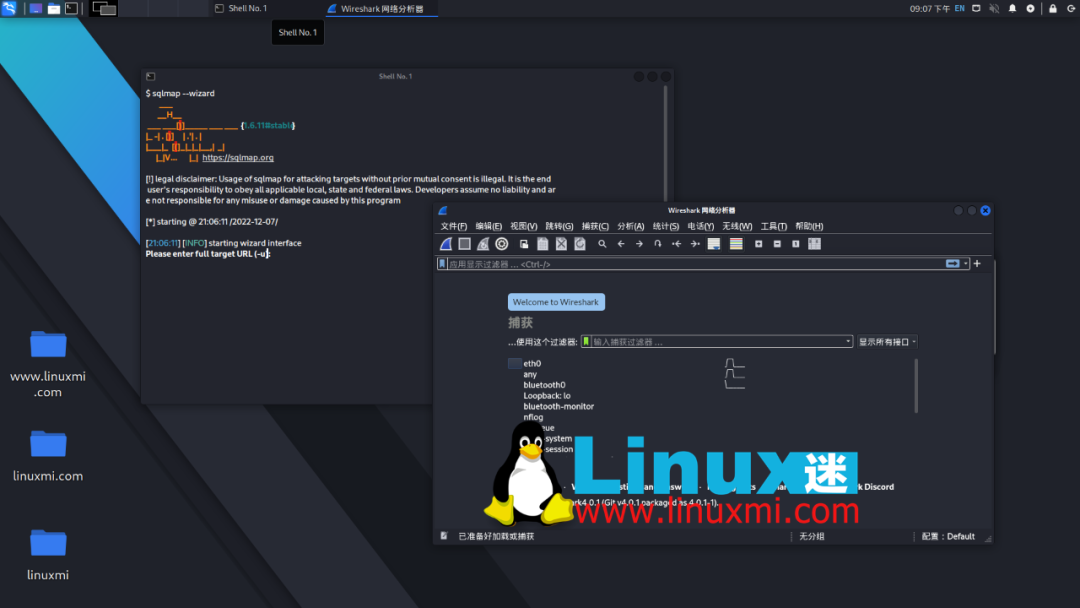The width and height of the screenshot is (1080, 608).
Task: Open the Kali applications menu icon
Action: 9,8
